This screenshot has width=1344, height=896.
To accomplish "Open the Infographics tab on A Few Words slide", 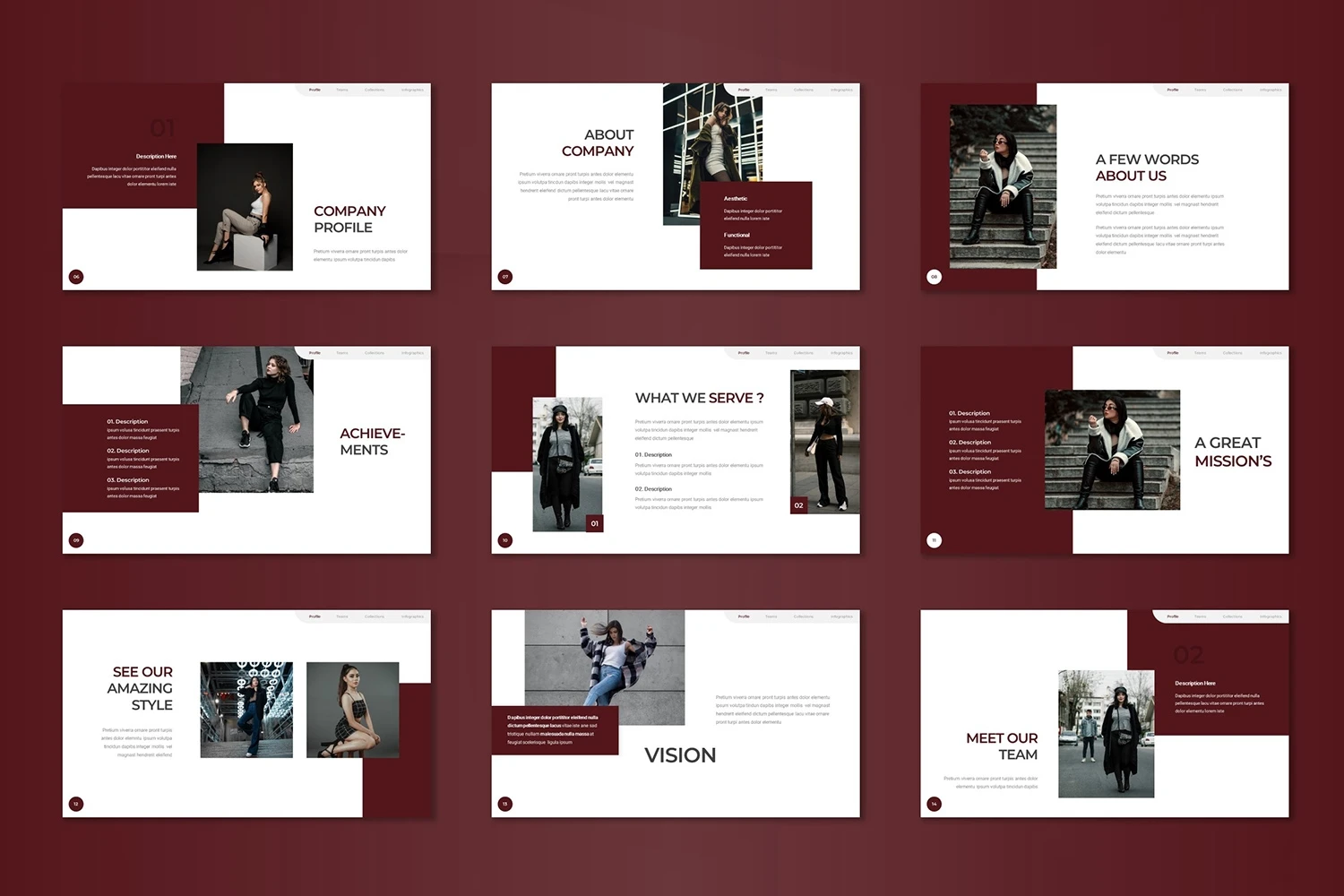I will pos(1271,90).
